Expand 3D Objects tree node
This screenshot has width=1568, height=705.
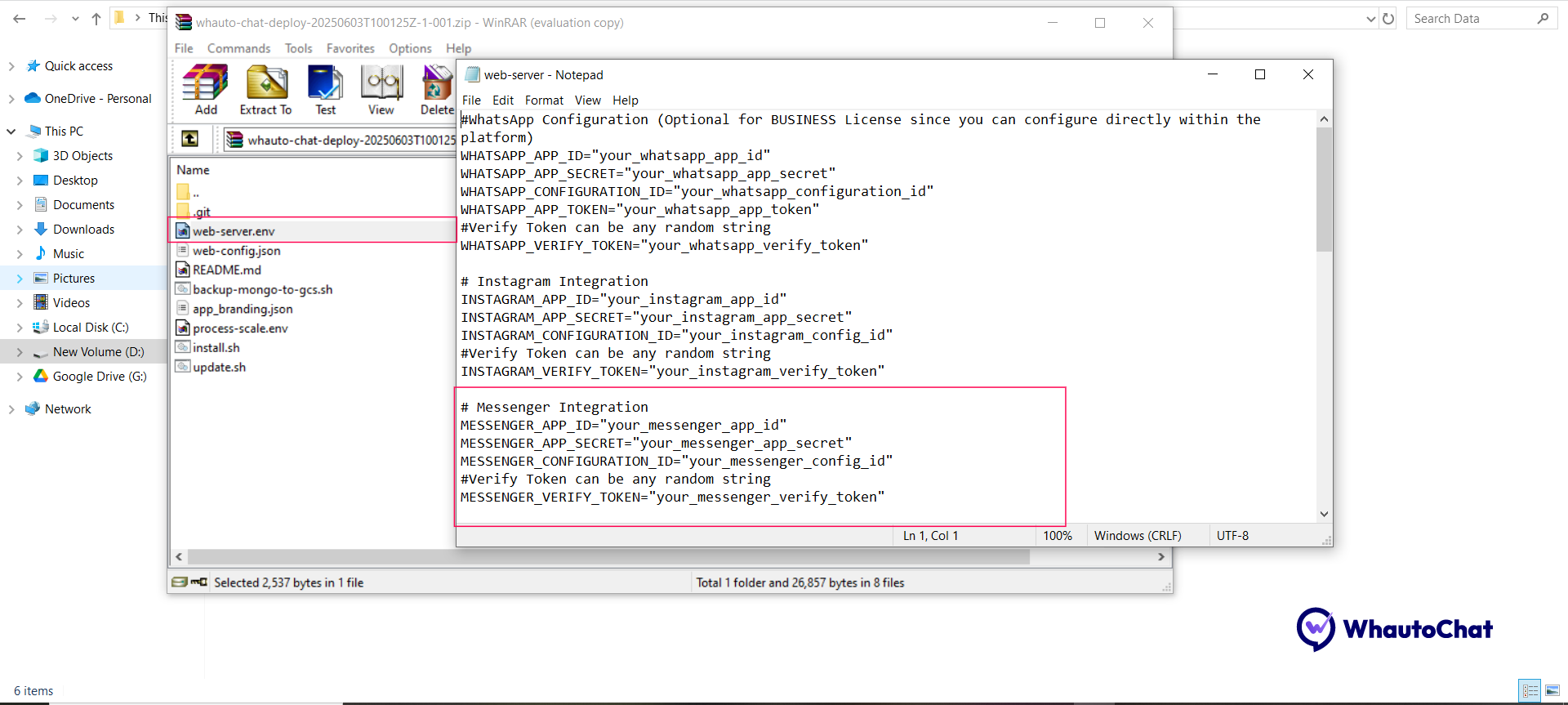coord(20,156)
